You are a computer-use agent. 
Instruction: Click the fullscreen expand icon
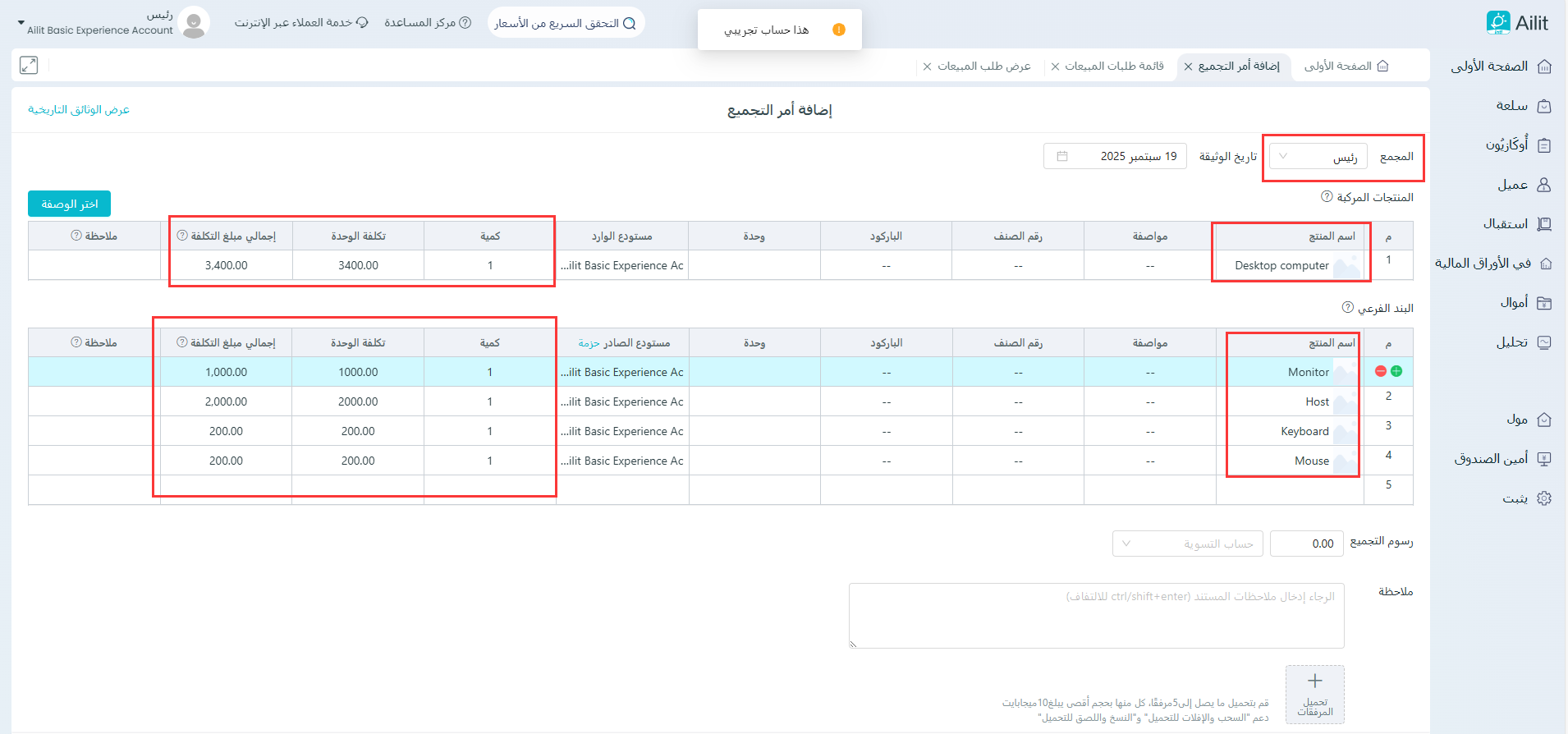coord(29,66)
